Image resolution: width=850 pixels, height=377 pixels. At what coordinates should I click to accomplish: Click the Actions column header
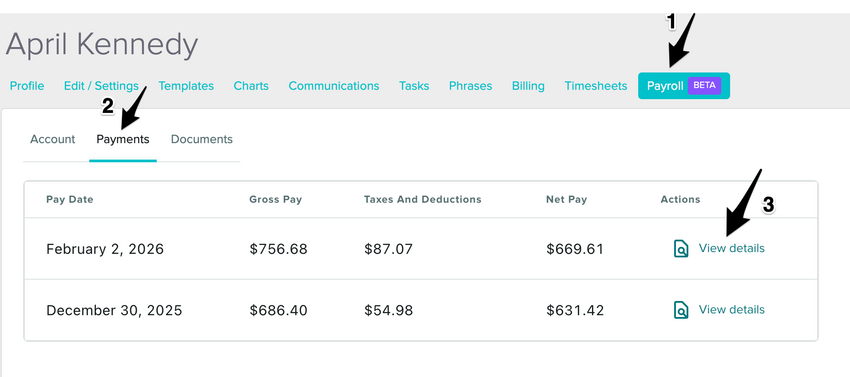(x=680, y=200)
